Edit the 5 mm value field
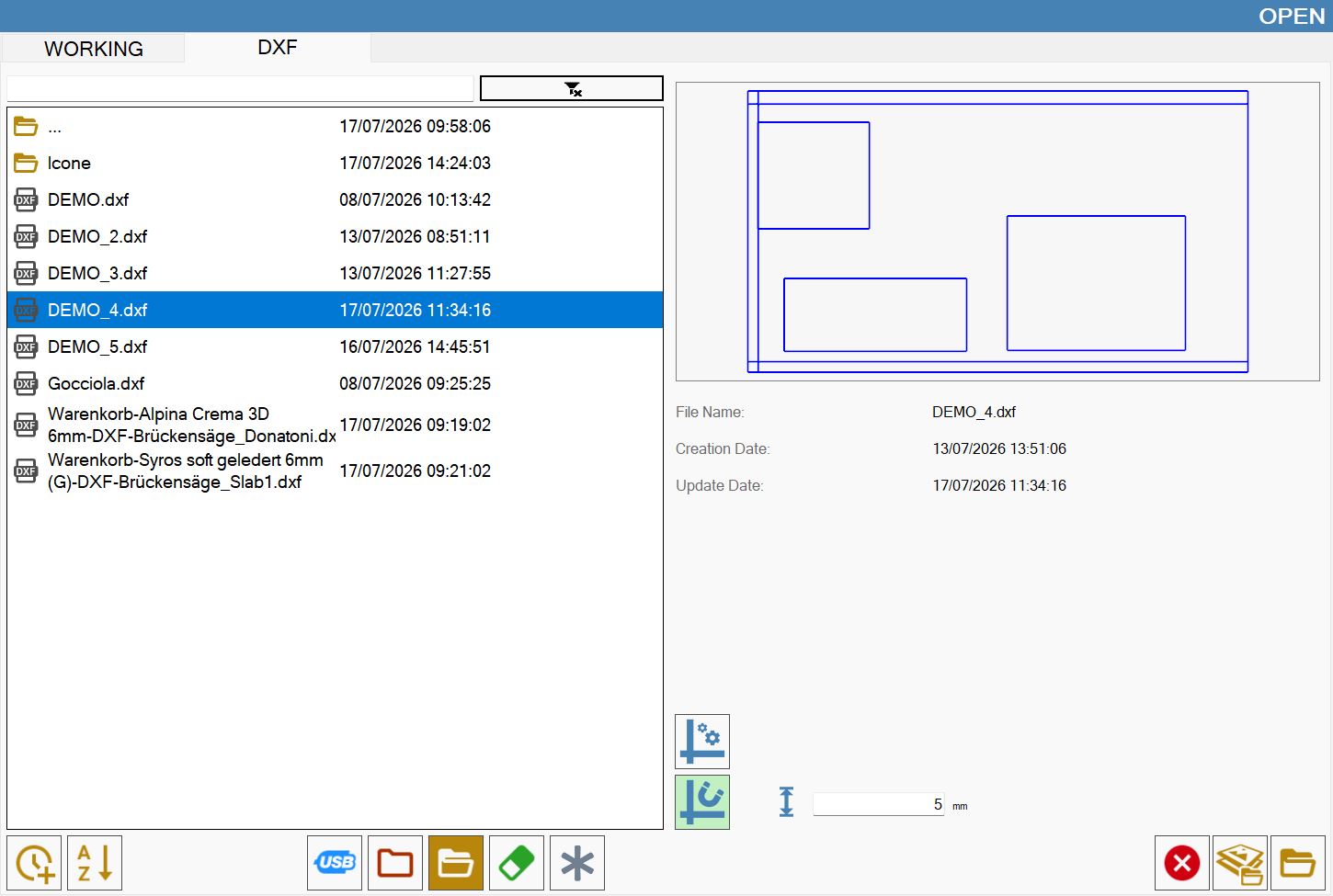 879,804
